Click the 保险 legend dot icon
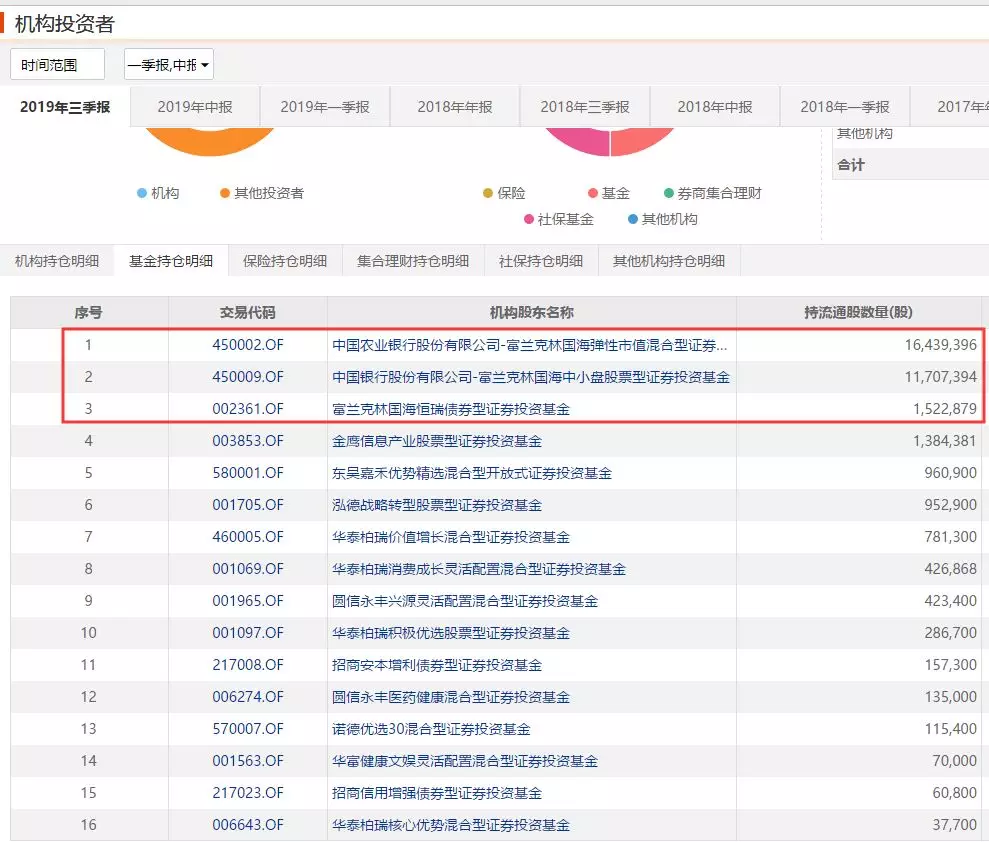 pyautogui.click(x=488, y=193)
